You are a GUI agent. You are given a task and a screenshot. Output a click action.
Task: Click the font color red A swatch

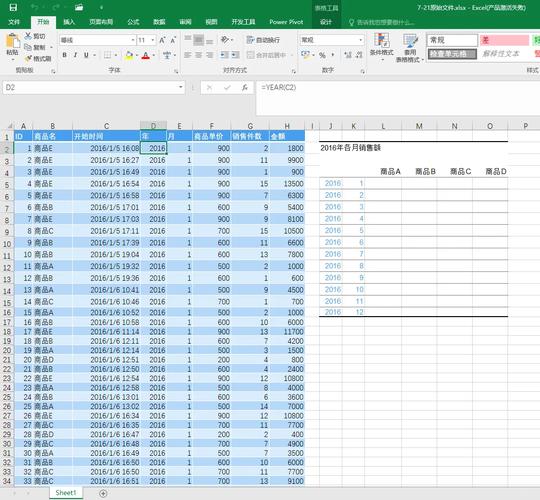point(146,55)
